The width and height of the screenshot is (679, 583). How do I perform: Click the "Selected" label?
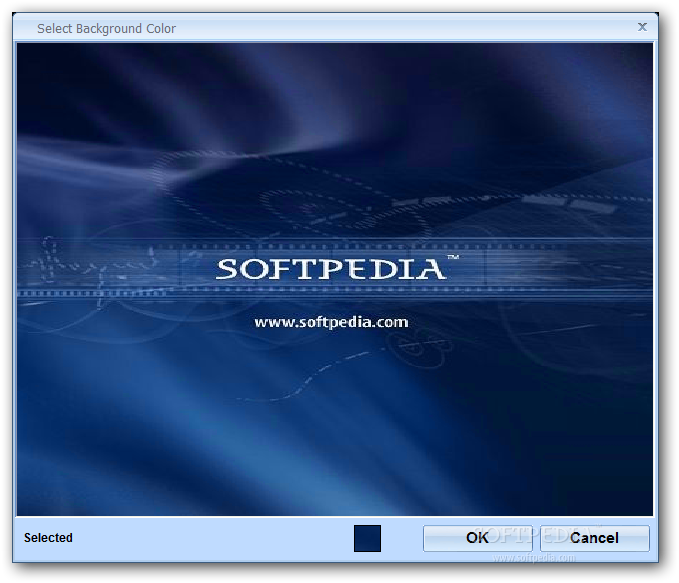click(x=48, y=538)
